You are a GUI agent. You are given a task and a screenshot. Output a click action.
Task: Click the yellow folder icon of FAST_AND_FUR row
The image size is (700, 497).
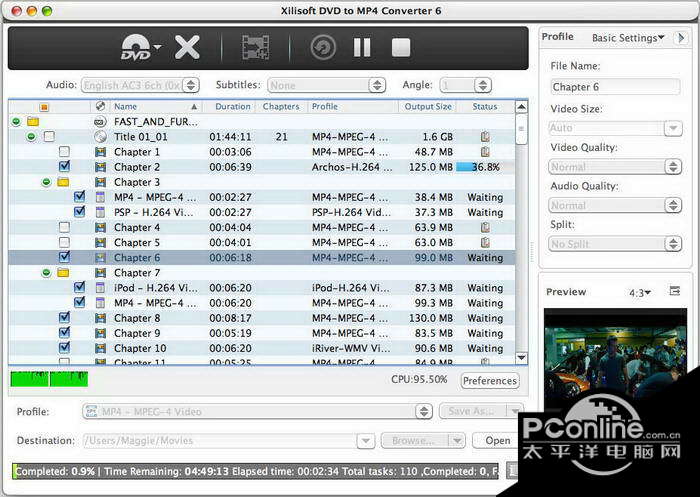[x=33, y=121]
